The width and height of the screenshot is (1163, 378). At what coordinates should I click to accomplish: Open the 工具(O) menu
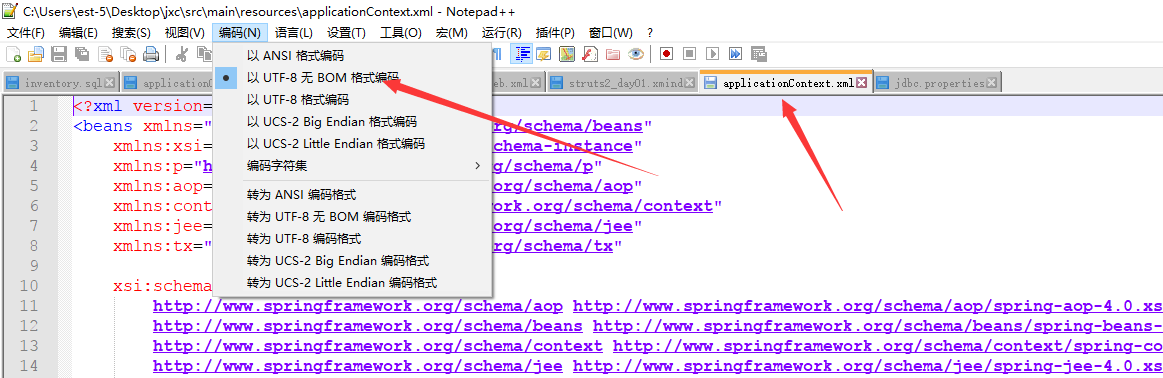pos(401,33)
